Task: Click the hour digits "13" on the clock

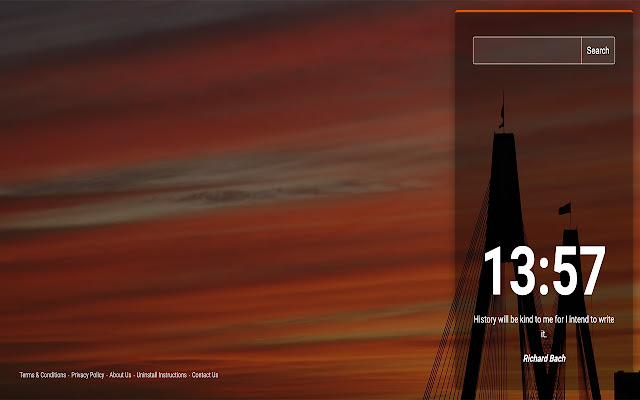Action: pyautogui.click(x=509, y=272)
